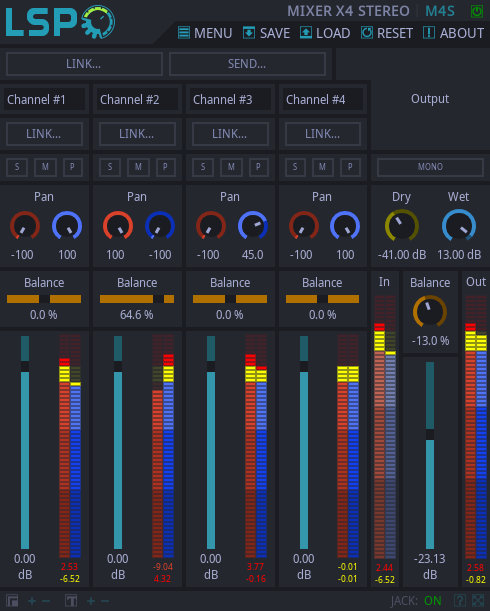The image size is (490, 611).
Task: Click Channel #1 red left pan knob
Action: coord(25,226)
